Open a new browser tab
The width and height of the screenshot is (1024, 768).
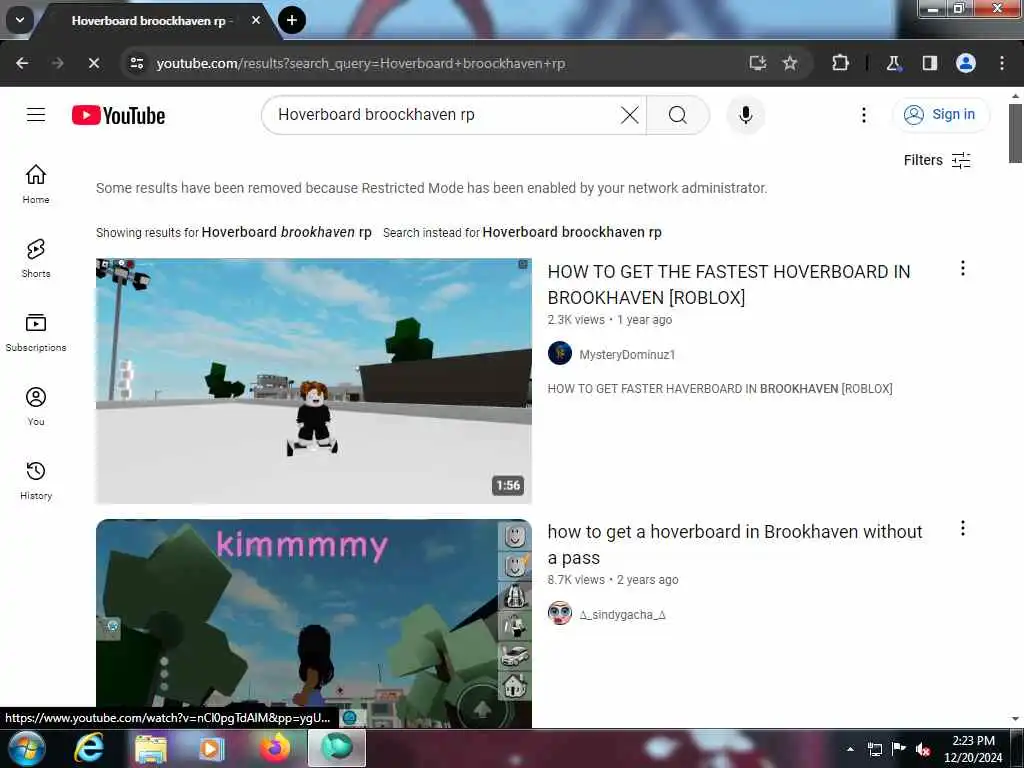tap(291, 20)
